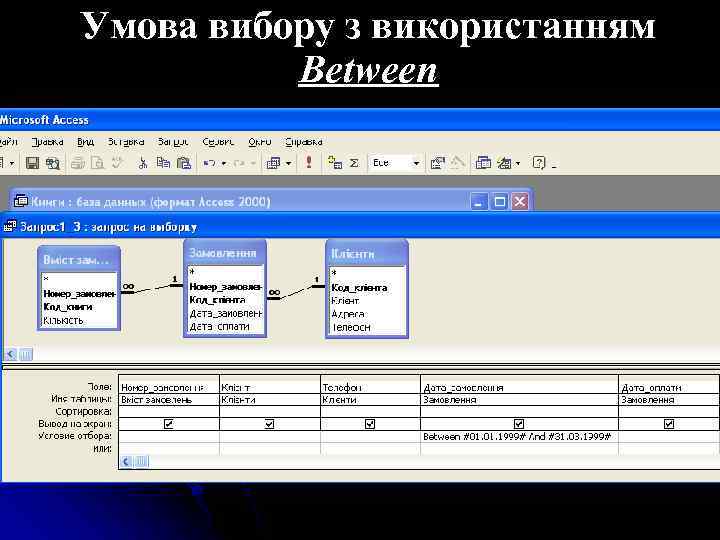Click the Between criteria cell under Дата_замовлення
720x540 pixels.
coord(519,436)
